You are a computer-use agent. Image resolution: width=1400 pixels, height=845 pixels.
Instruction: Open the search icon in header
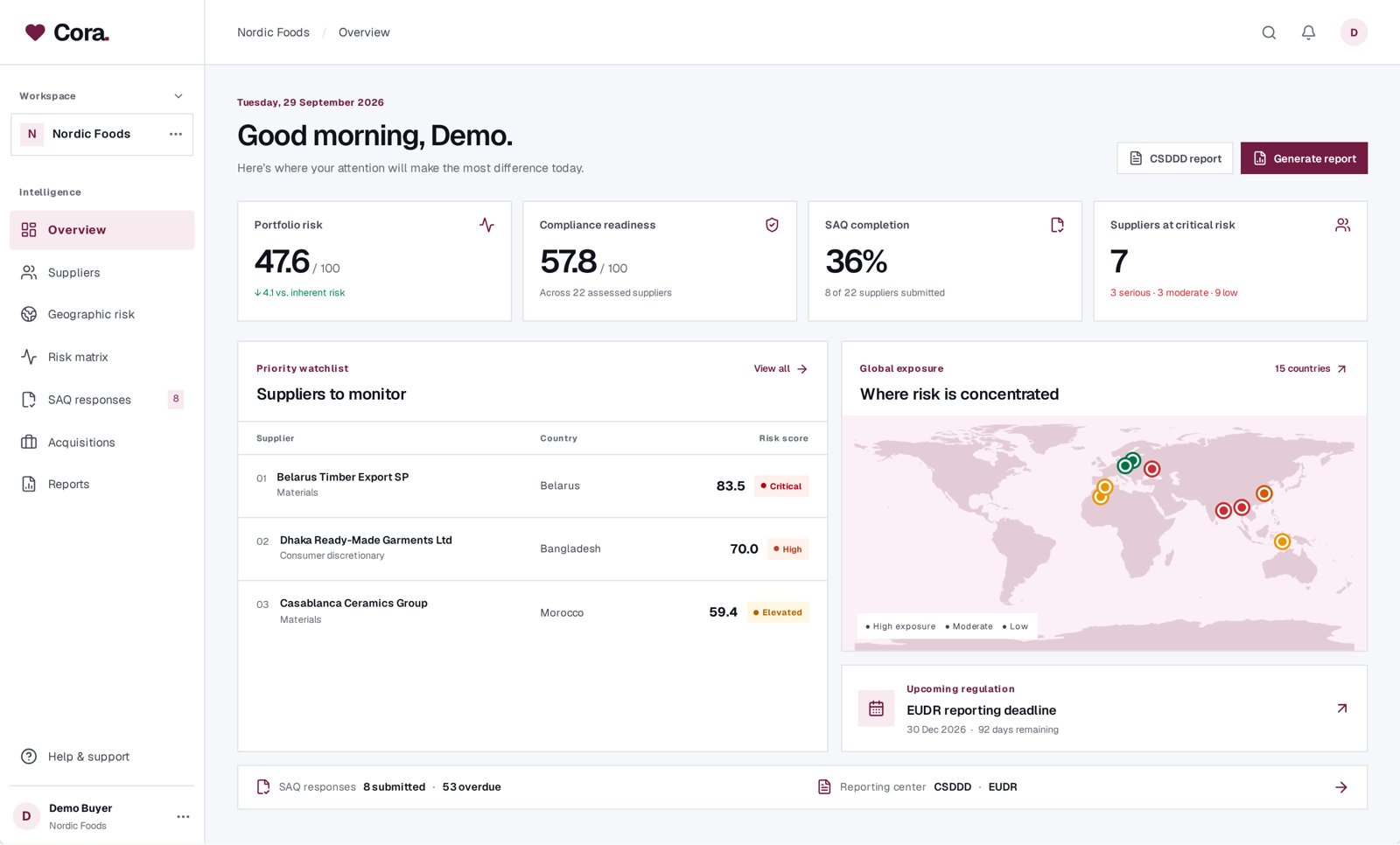click(1269, 32)
